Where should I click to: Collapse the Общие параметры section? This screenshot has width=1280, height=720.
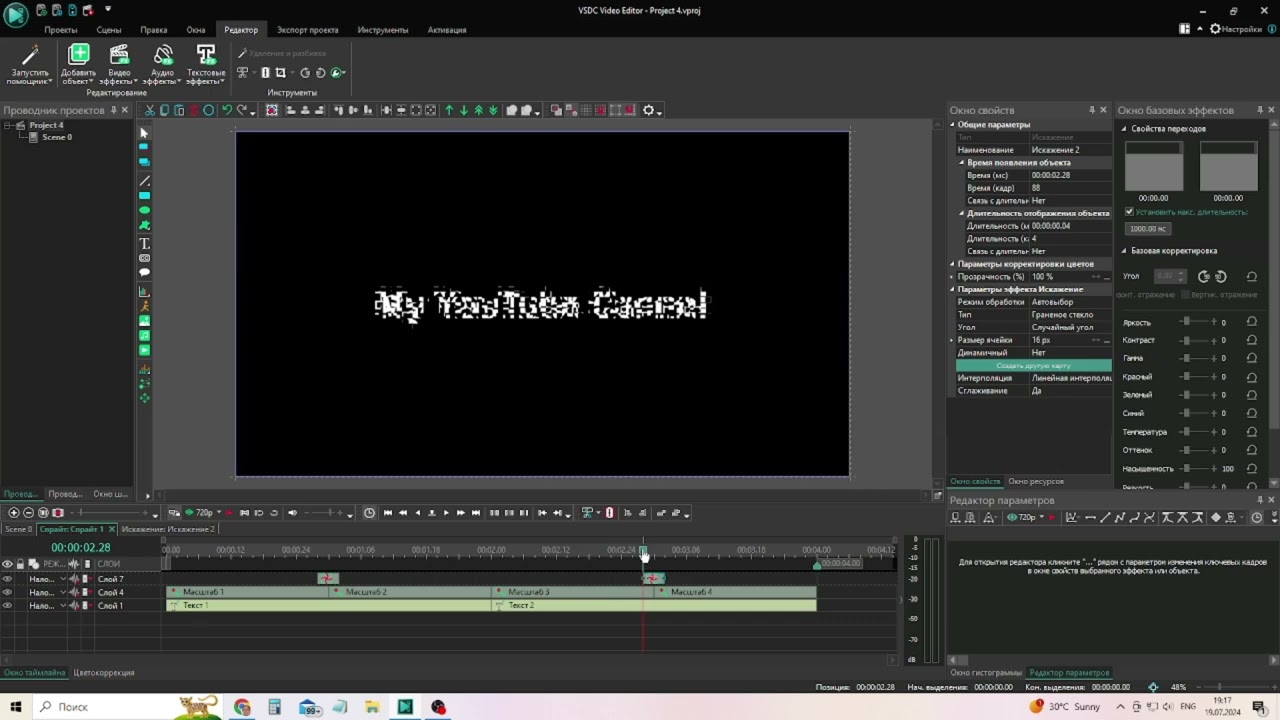click(952, 125)
